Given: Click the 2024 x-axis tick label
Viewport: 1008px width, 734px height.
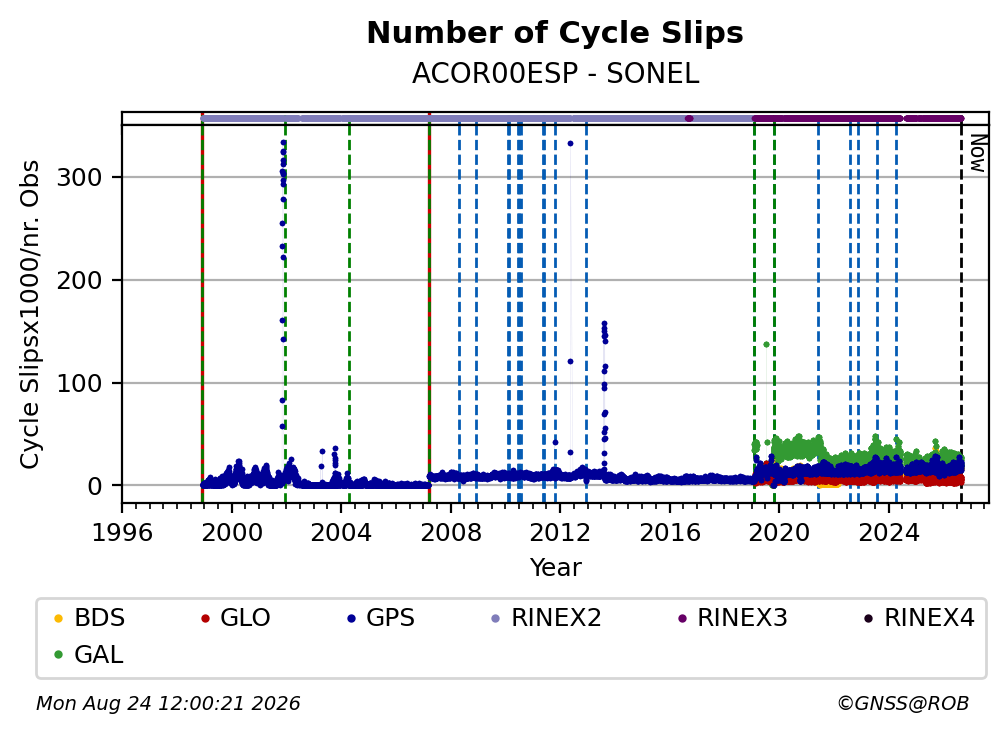Looking at the screenshot, I should point(889,533).
